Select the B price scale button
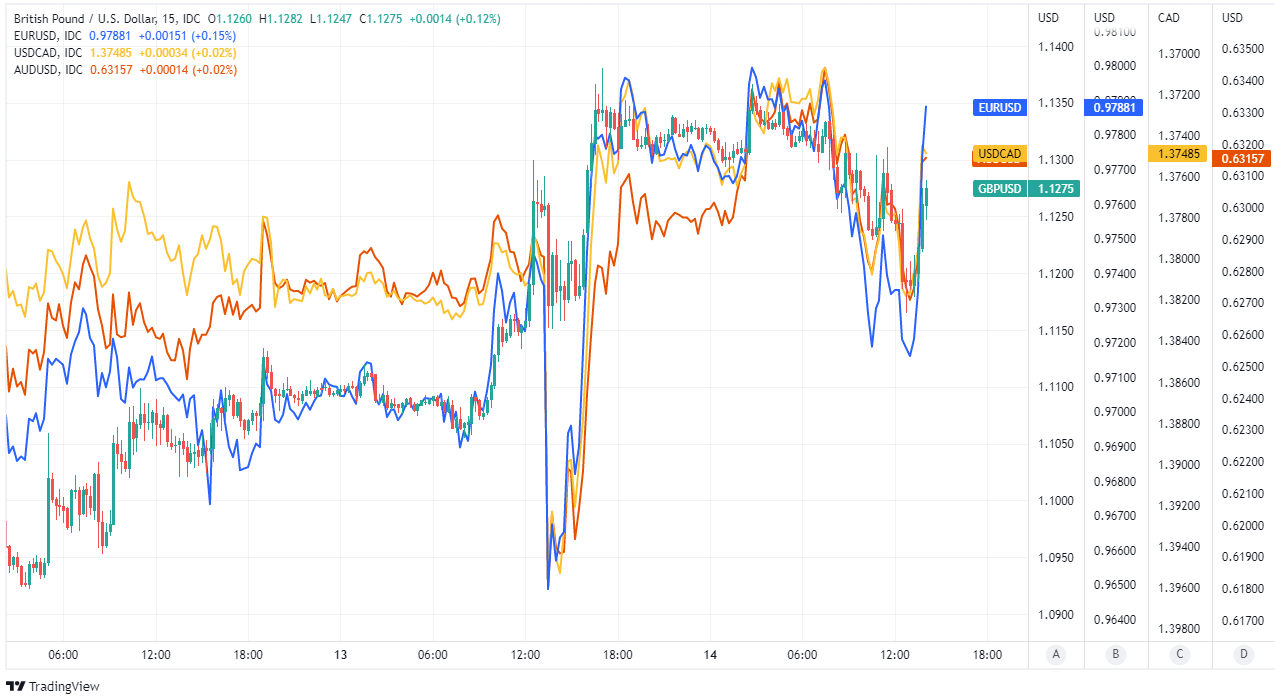 coord(1117,654)
